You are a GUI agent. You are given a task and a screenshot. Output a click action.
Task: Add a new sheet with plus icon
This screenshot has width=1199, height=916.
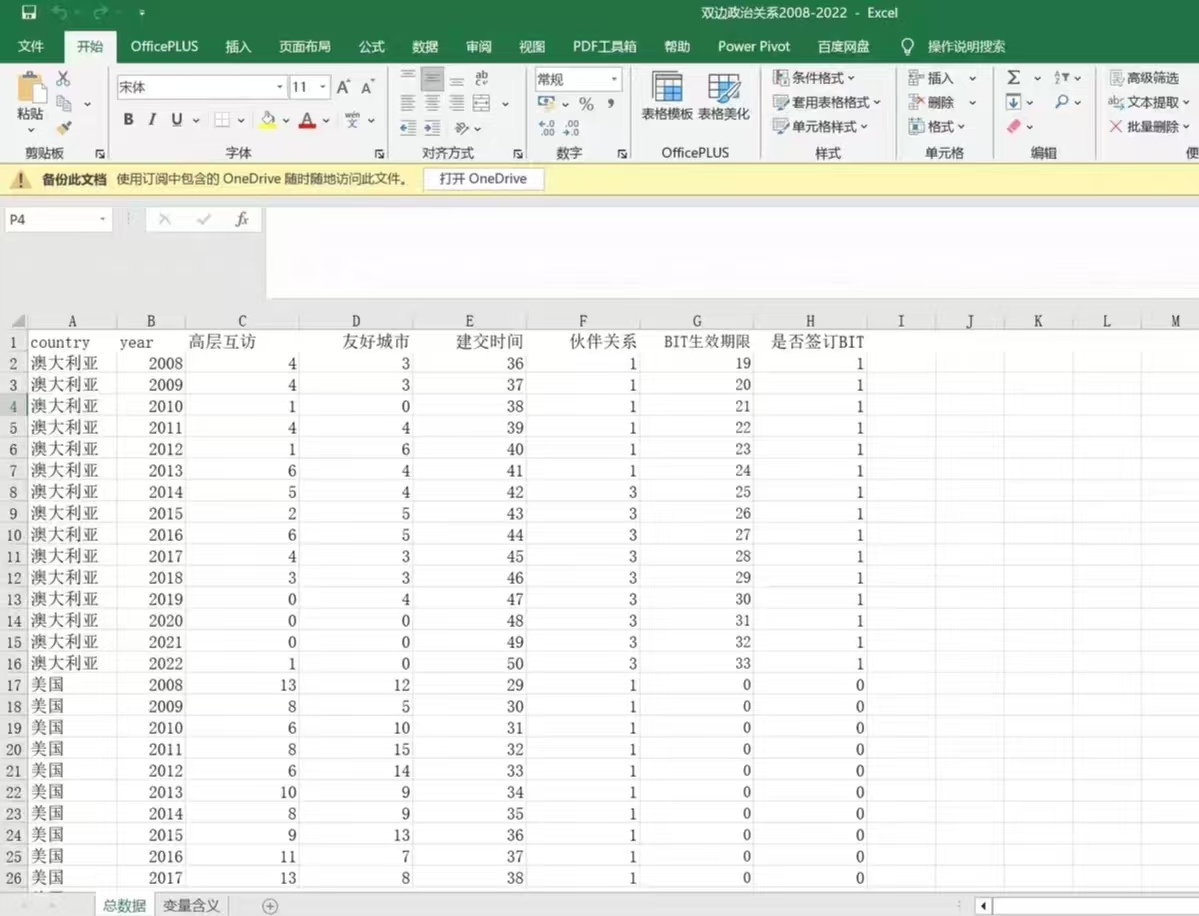[270, 906]
